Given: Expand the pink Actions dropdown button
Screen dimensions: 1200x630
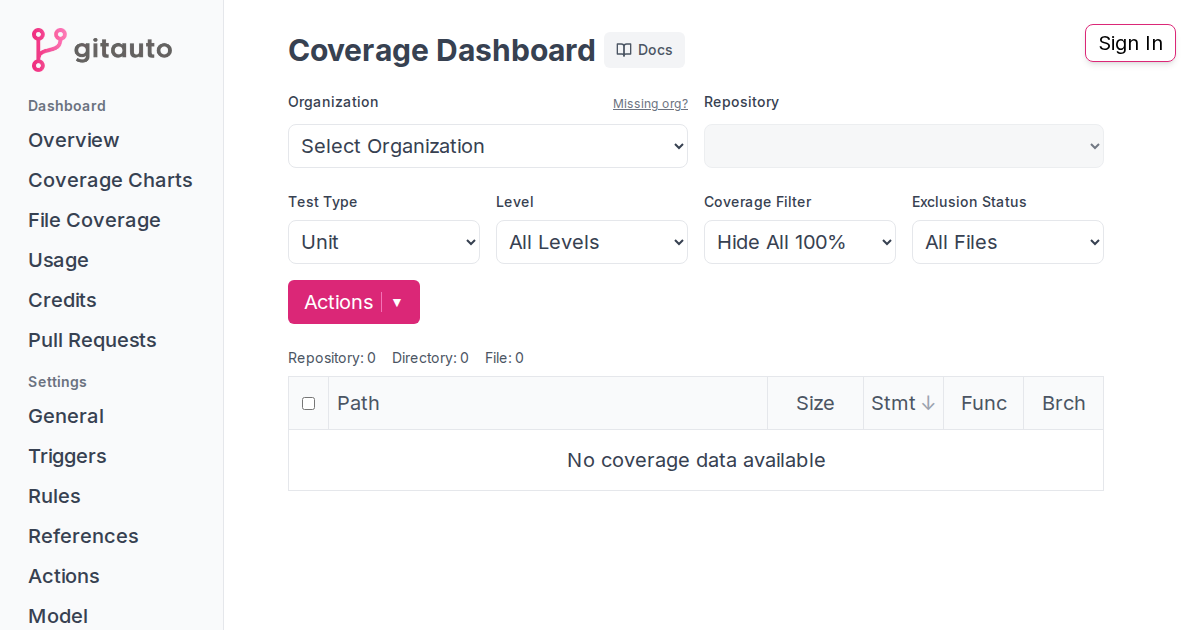Looking at the screenshot, I should [354, 302].
